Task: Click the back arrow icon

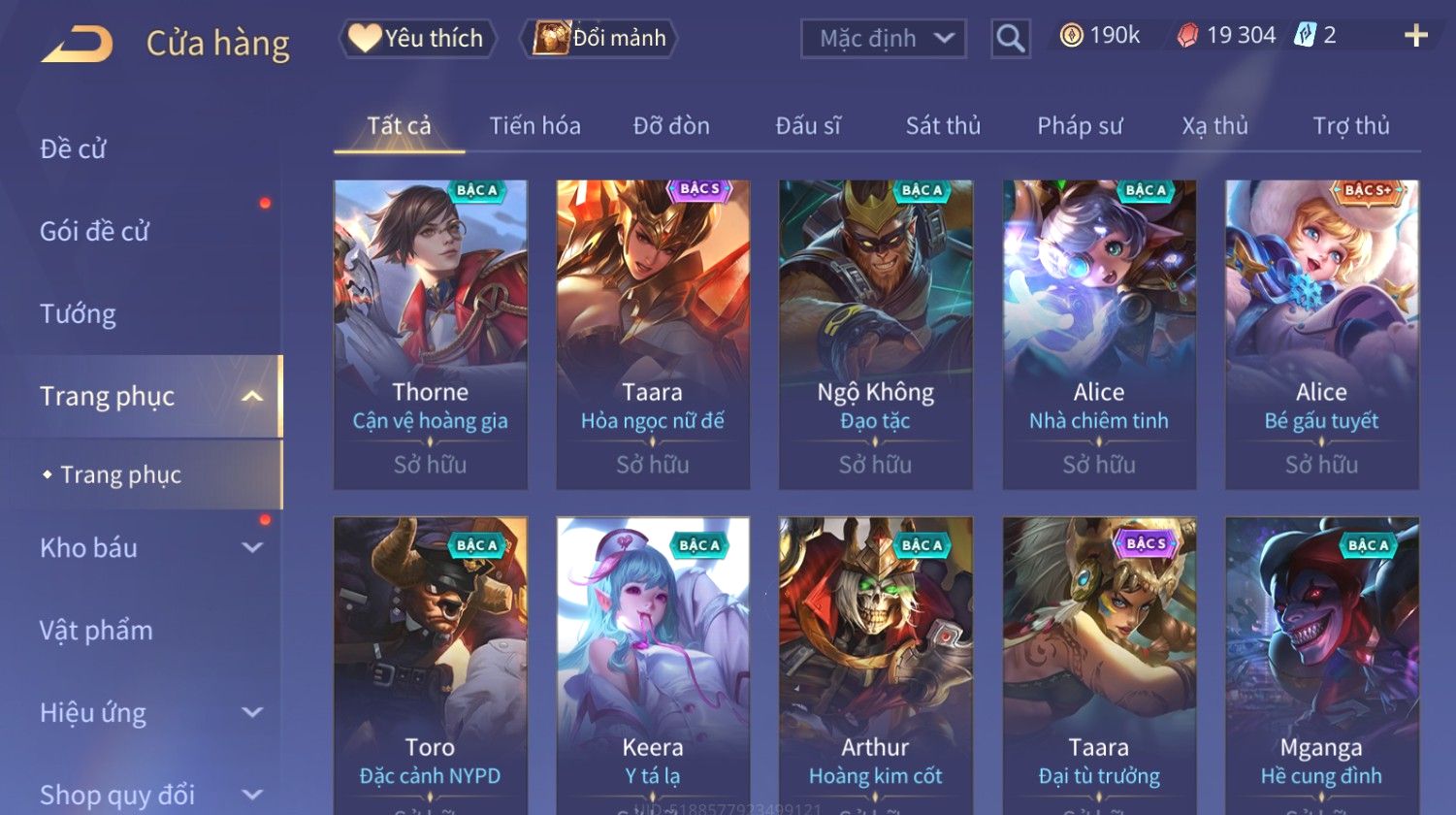Action: pyautogui.click(x=78, y=44)
